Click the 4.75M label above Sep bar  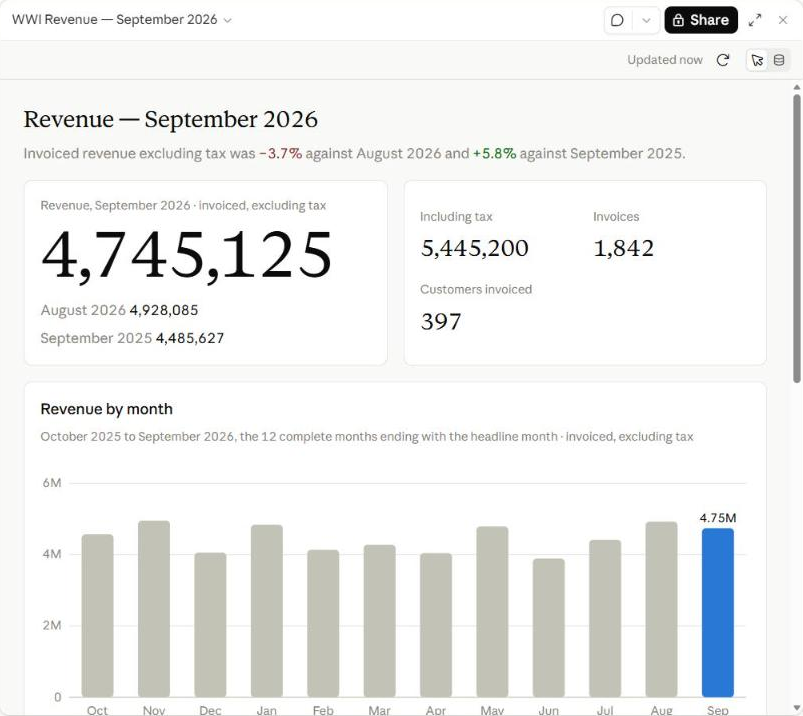717,518
